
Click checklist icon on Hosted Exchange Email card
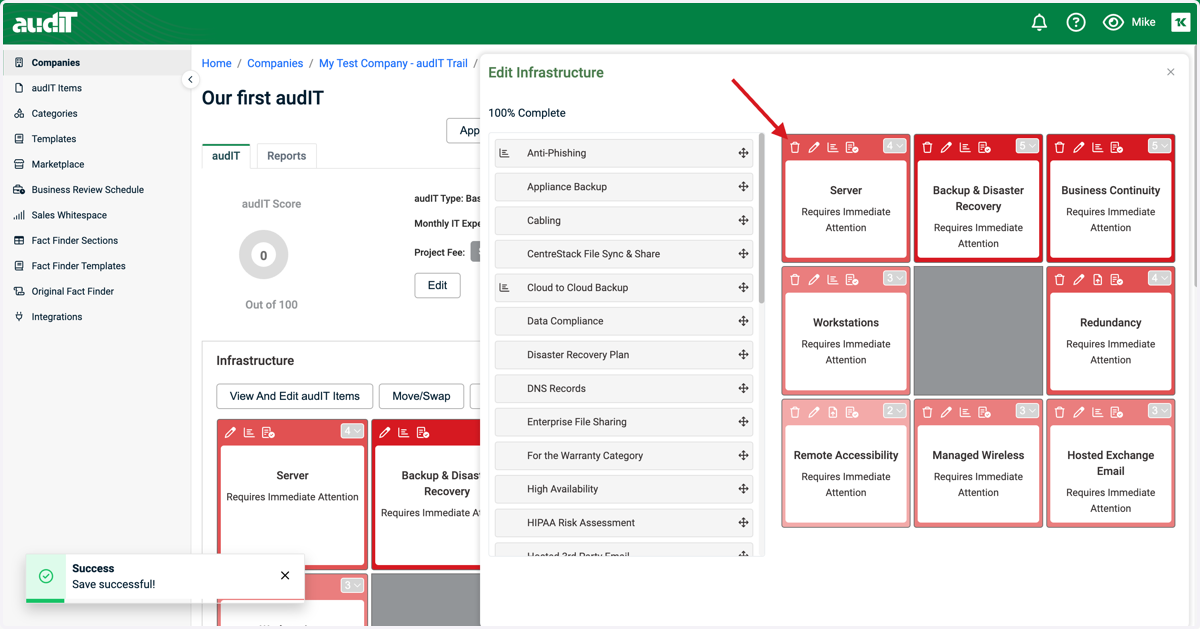point(1117,412)
